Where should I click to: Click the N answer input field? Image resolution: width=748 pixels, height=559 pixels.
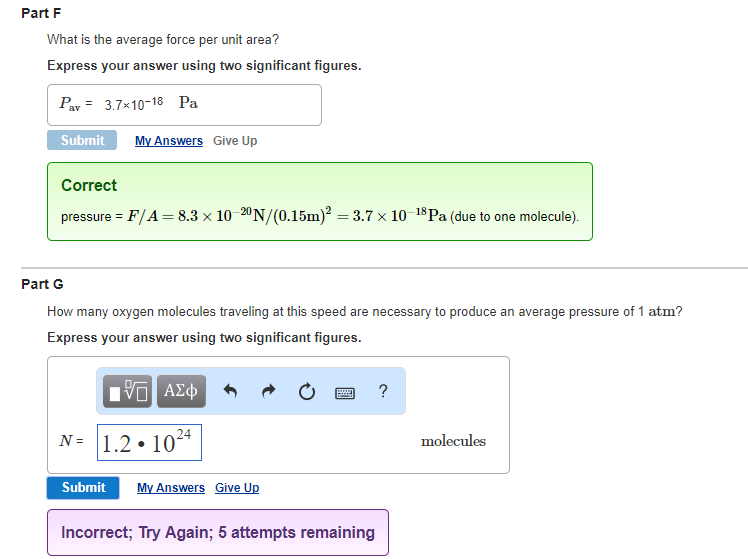click(x=149, y=443)
